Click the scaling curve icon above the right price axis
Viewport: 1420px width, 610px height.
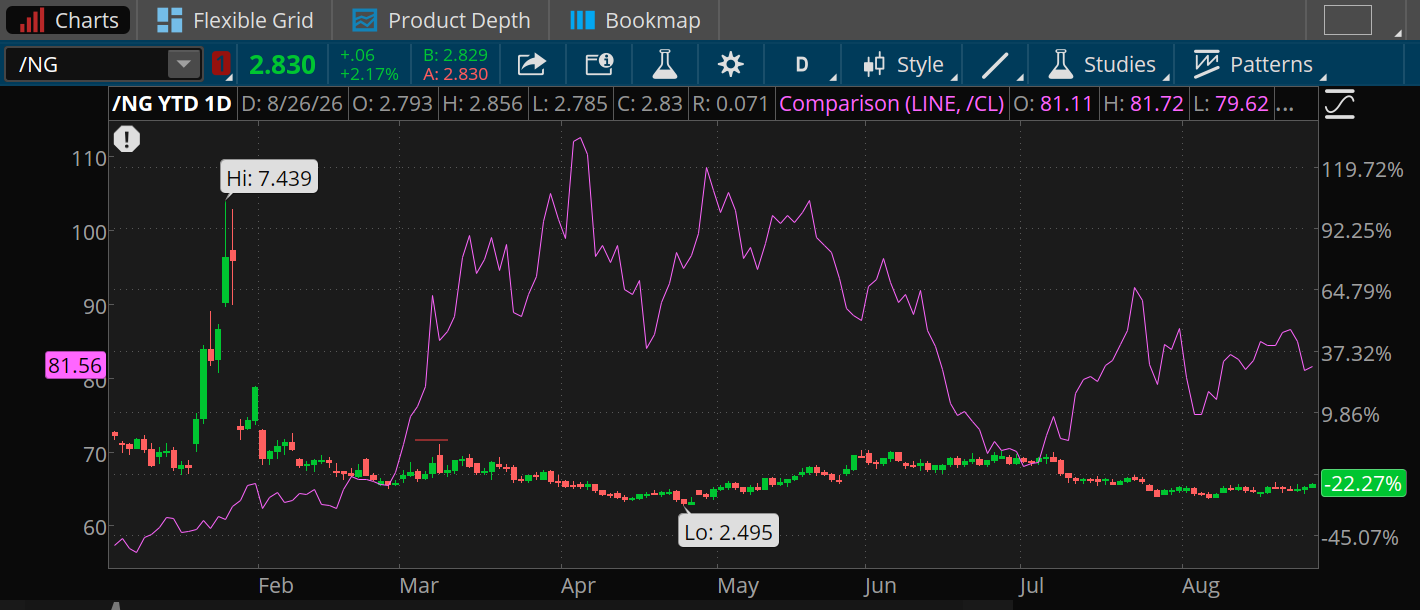point(1339,104)
